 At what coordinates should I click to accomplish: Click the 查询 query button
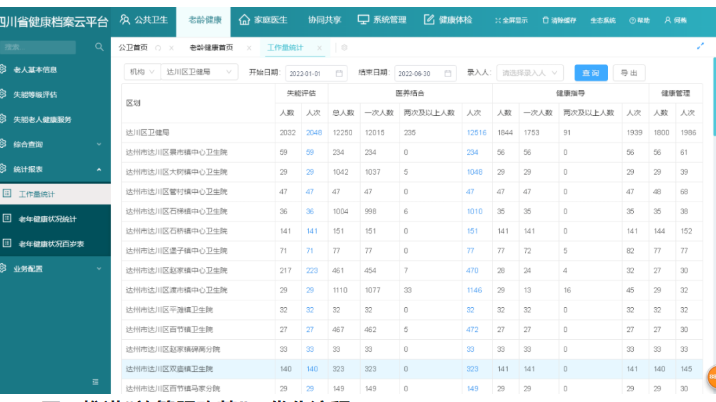pyautogui.click(x=591, y=73)
